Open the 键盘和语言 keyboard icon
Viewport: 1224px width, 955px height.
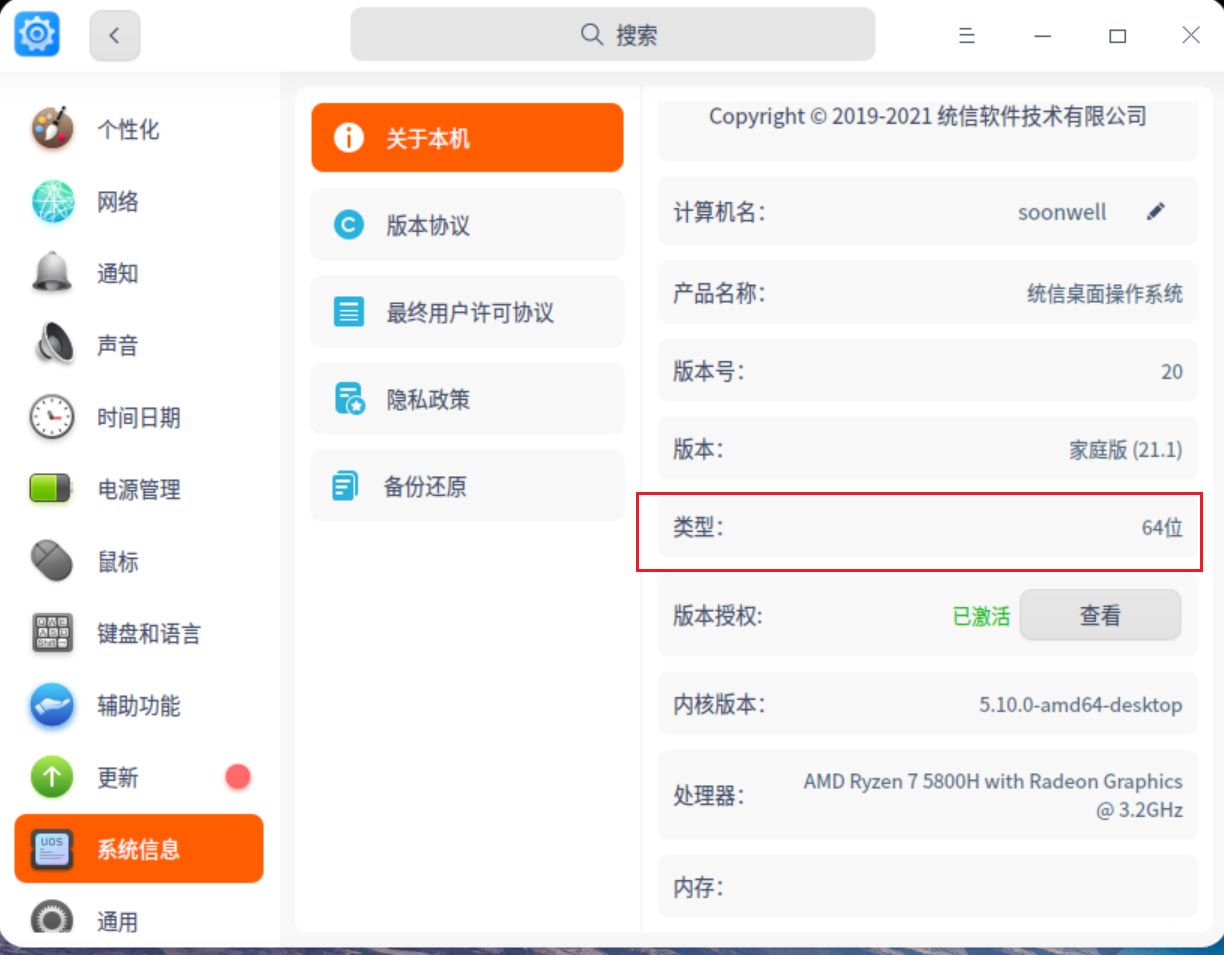[x=52, y=633]
